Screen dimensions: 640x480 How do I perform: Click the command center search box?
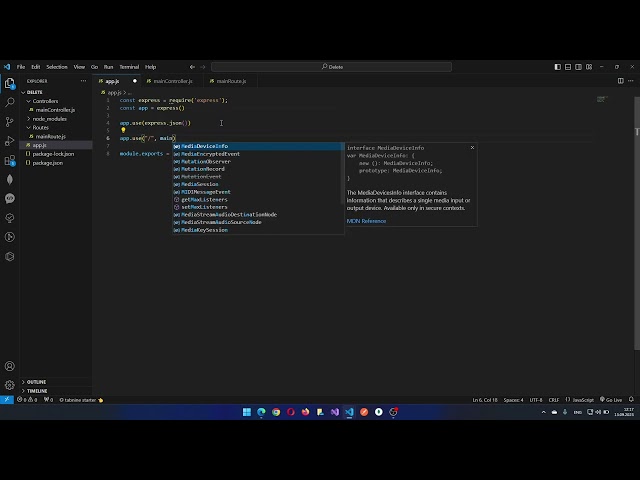[x=331, y=67]
